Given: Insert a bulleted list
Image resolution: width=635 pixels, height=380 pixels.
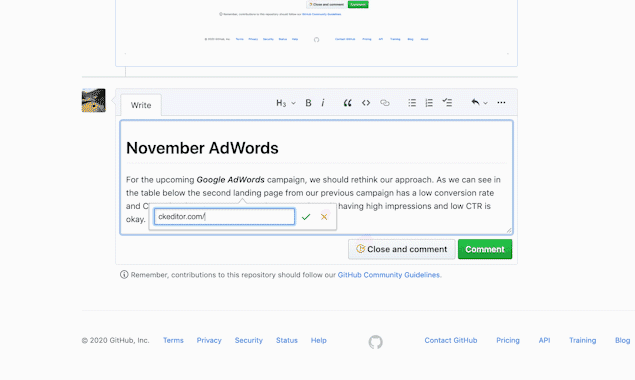Looking at the screenshot, I should click(x=412, y=103).
